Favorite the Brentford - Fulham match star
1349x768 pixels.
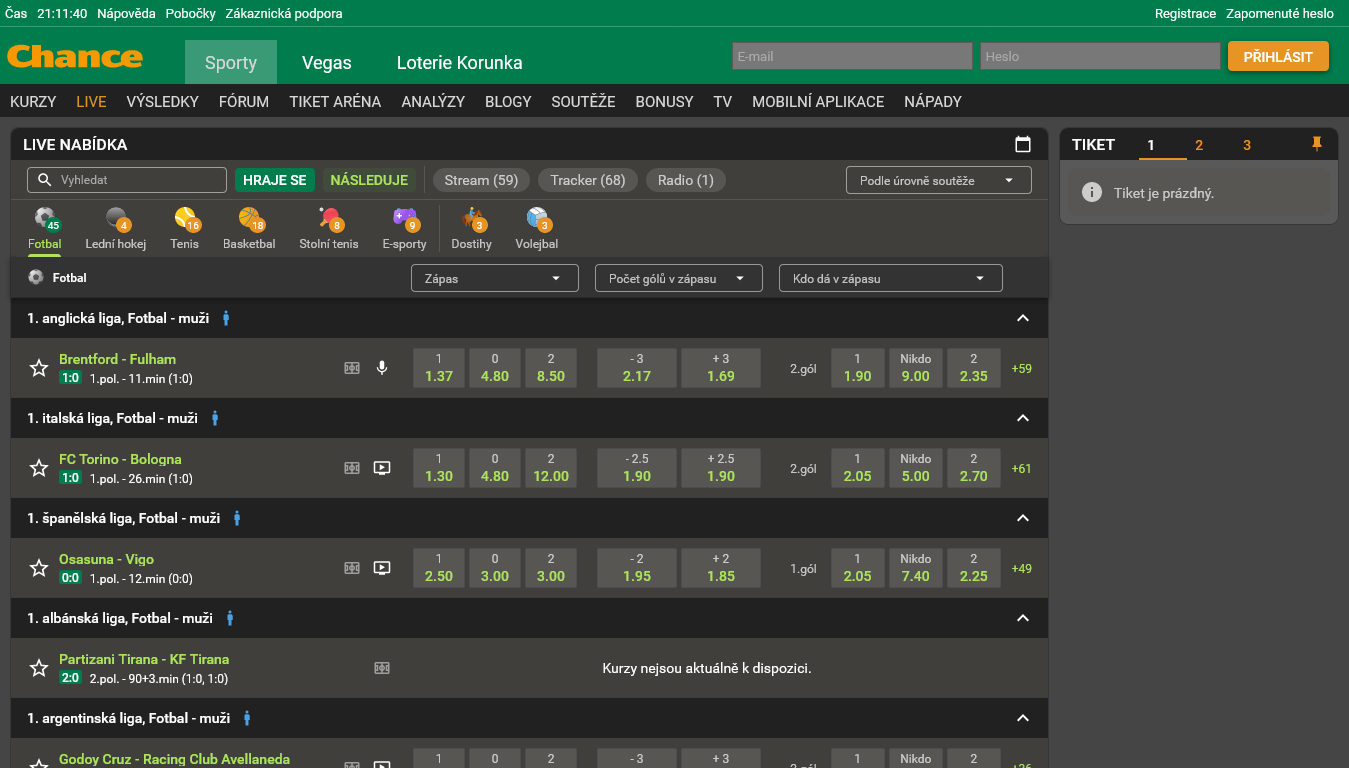39,368
